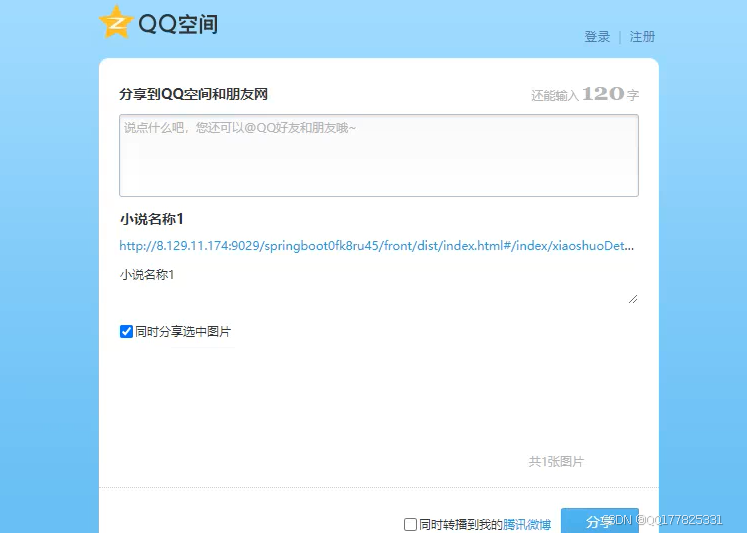747x533 pixels.
Task: Open the shared http://8.129.11.174 URL link
Action: 376,246
